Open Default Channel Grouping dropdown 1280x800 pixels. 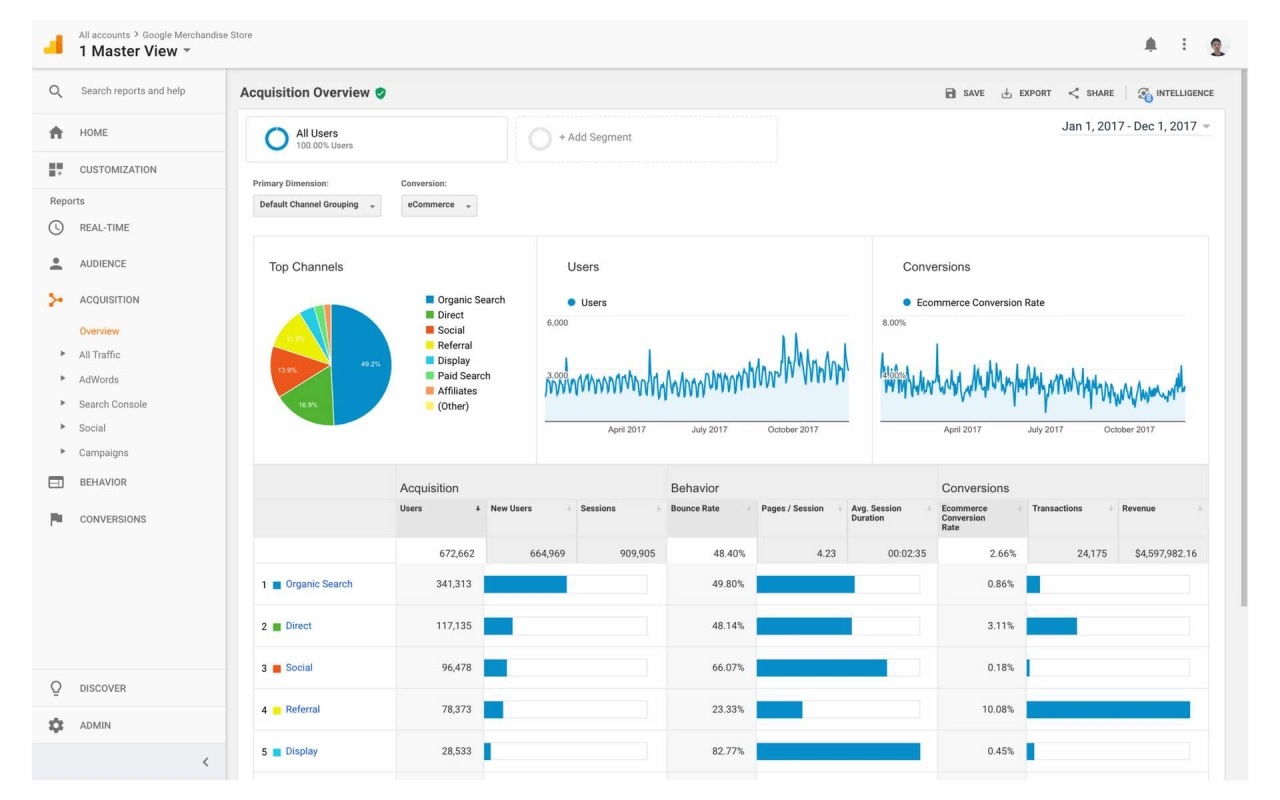pos(317,205)
